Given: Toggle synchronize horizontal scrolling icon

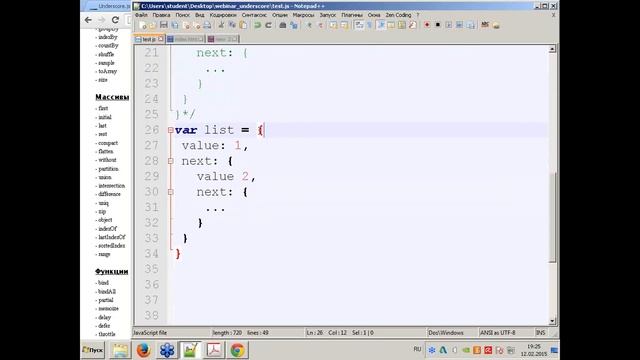Looking at the screenshot, I should 344,25.
